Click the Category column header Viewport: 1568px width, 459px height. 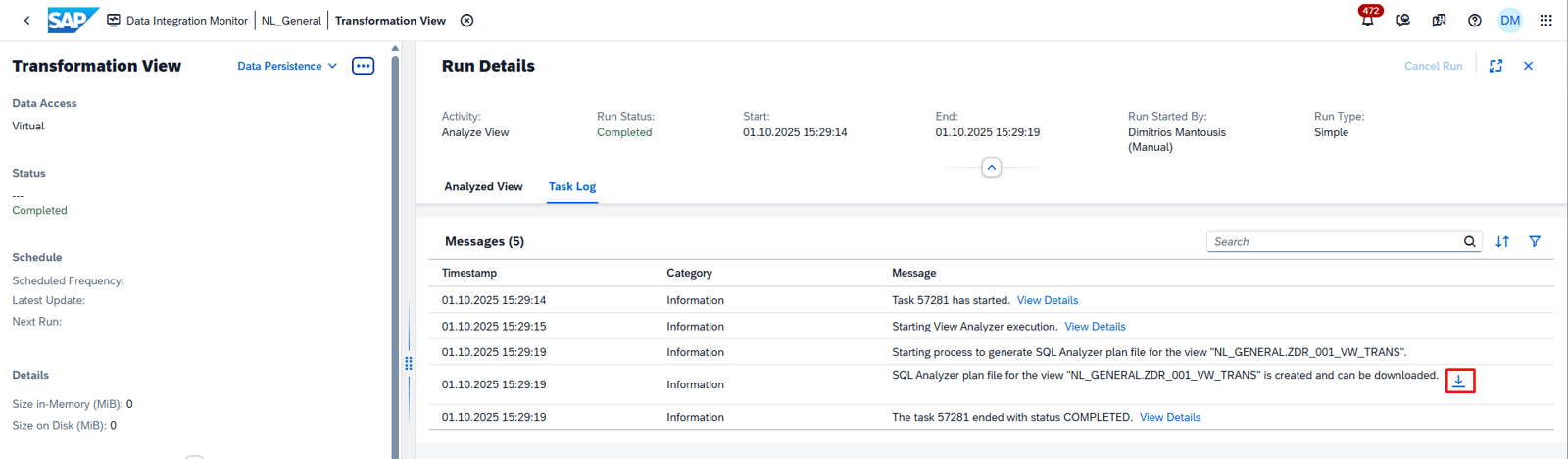click(689, 273)
